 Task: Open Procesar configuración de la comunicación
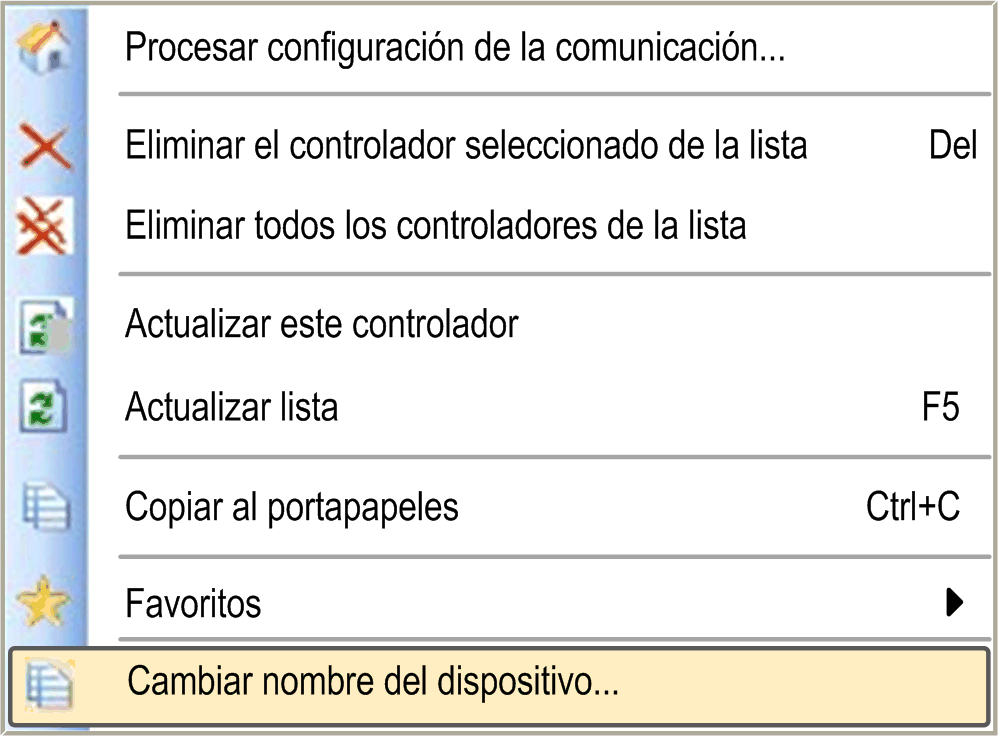[x=455, y=47]
